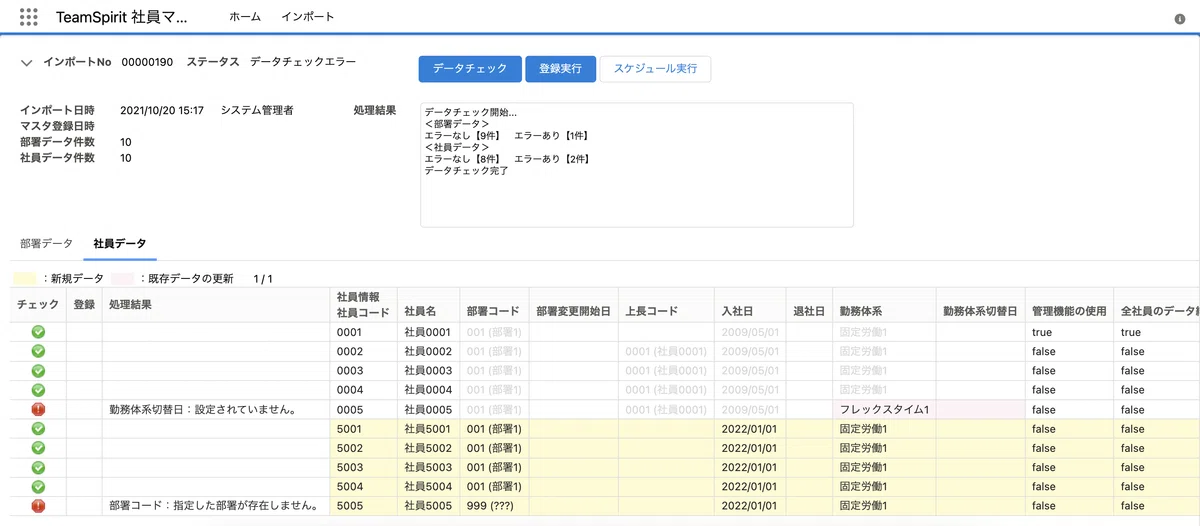Click the info icon at top right
The width and height of the screenshot is (1200, 526).
[1180, 19]
